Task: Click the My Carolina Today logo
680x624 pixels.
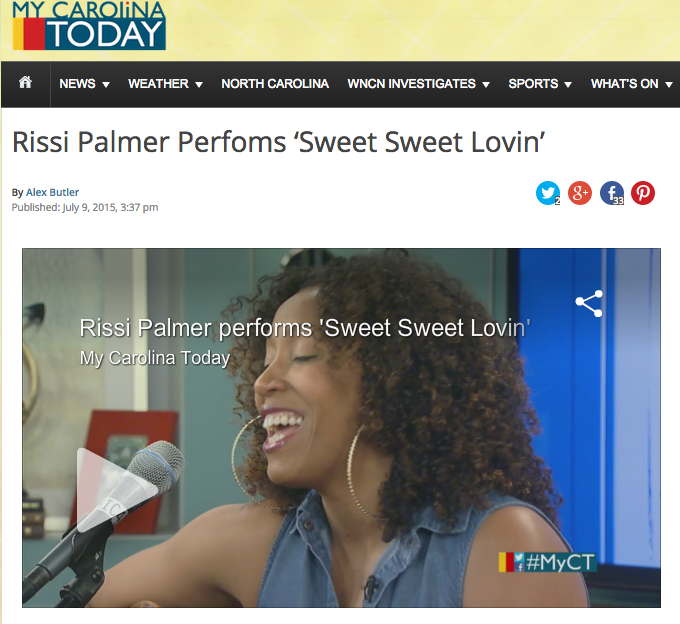Action: 89,26
